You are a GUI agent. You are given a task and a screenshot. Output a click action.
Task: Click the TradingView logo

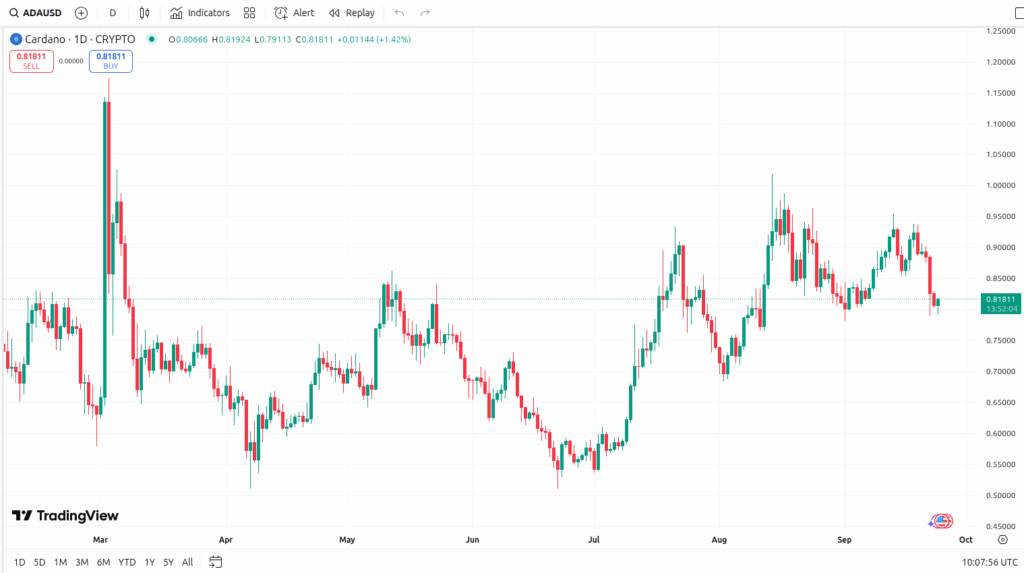[65, 516]
